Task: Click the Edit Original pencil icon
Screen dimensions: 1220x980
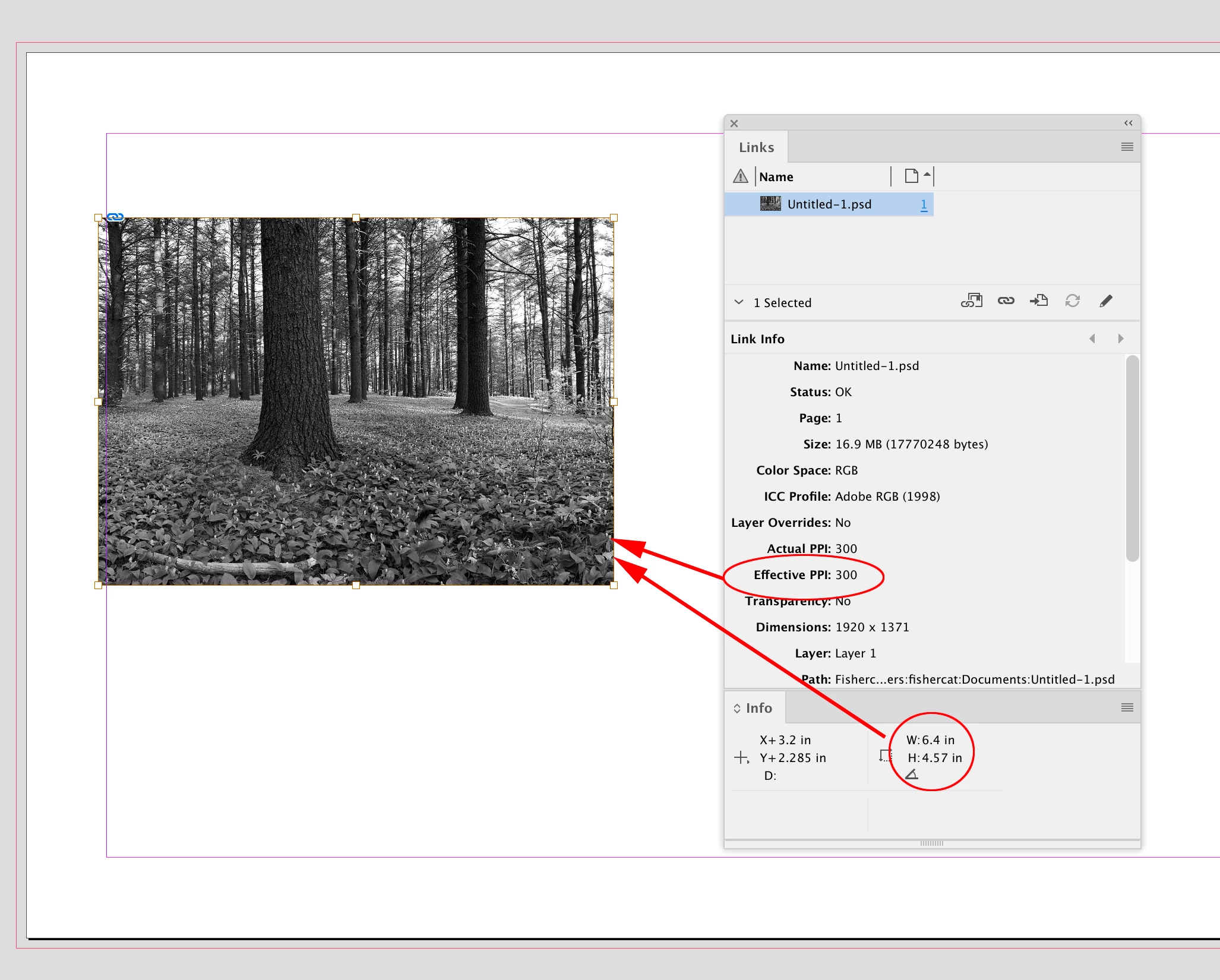Action: 1105,301
